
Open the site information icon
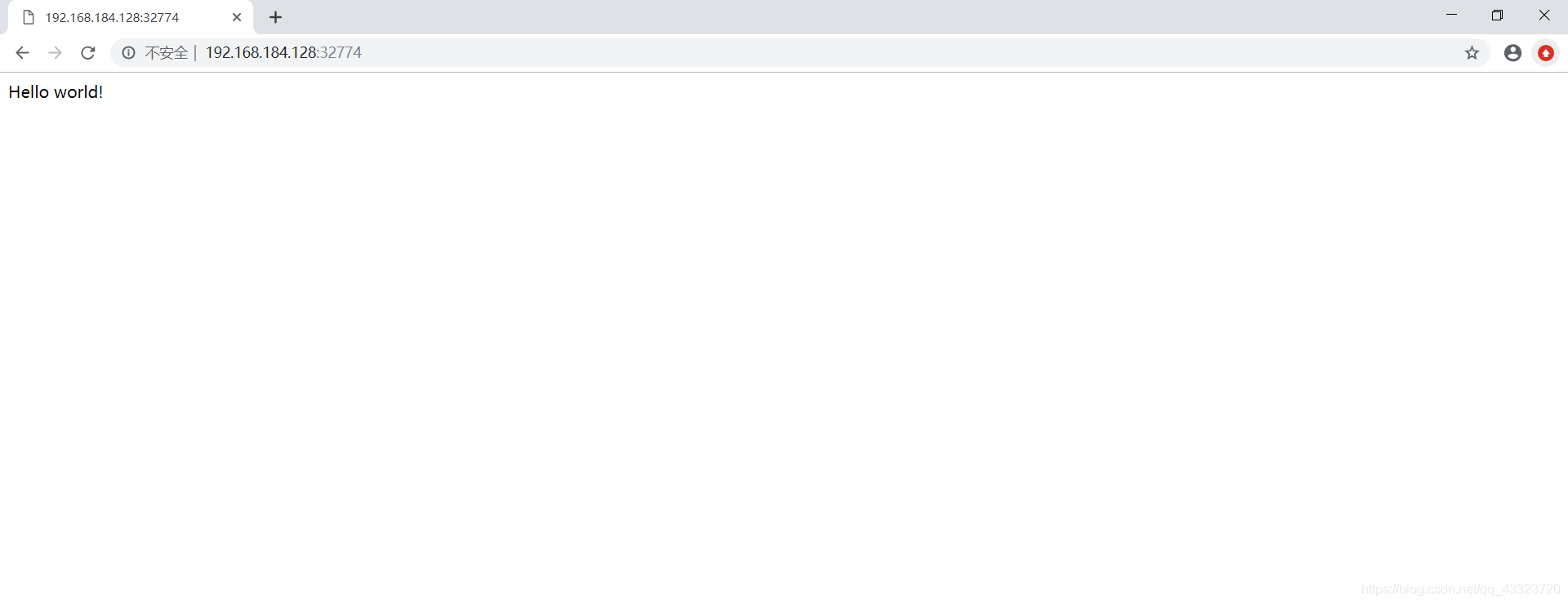point(129,53)
